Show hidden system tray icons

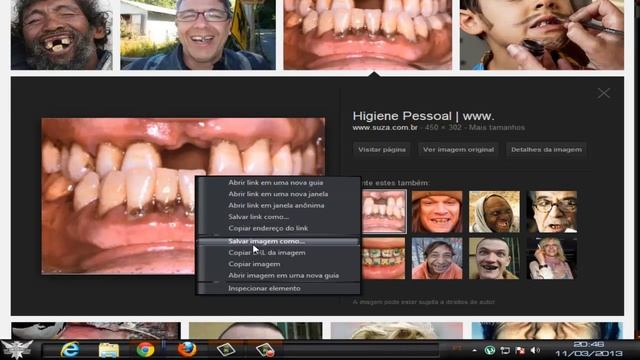tap(474, 350)
